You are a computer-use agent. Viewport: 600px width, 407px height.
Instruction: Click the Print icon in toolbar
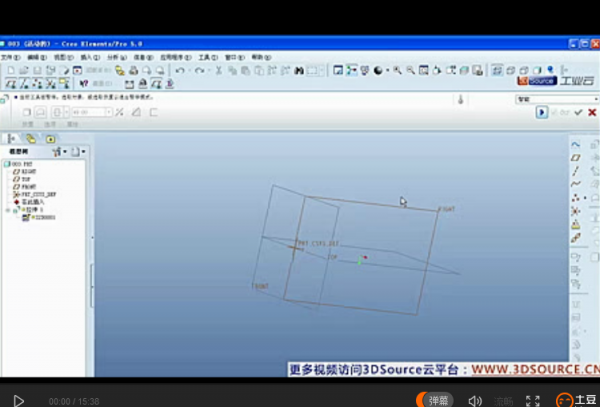tap(134, 70)
